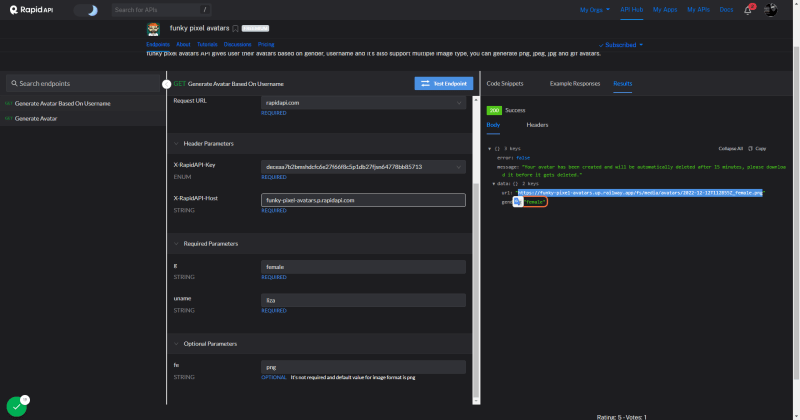Open the Discussions tab
Image resolution: width=800 pixels, height=420 pixels.
point(237,44)
